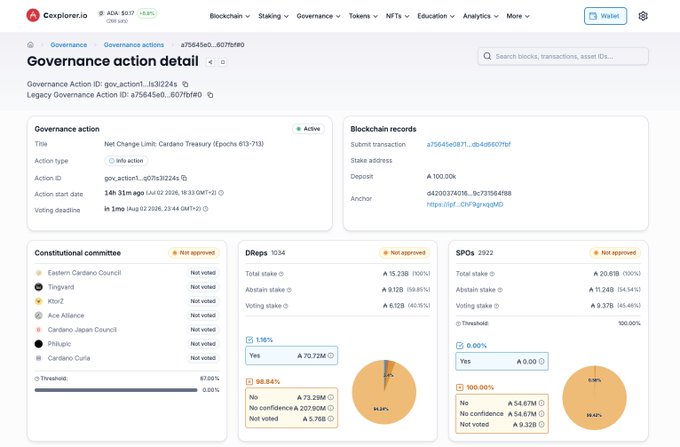Screen dimensions: 680x447
Task: Click square icon beside share icon
Action: click(222, 62)
